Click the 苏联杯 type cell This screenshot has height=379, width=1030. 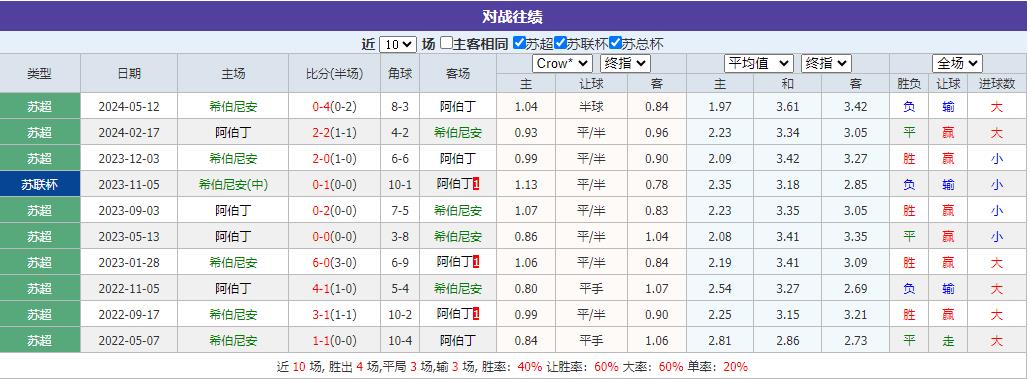click(40, 185)
